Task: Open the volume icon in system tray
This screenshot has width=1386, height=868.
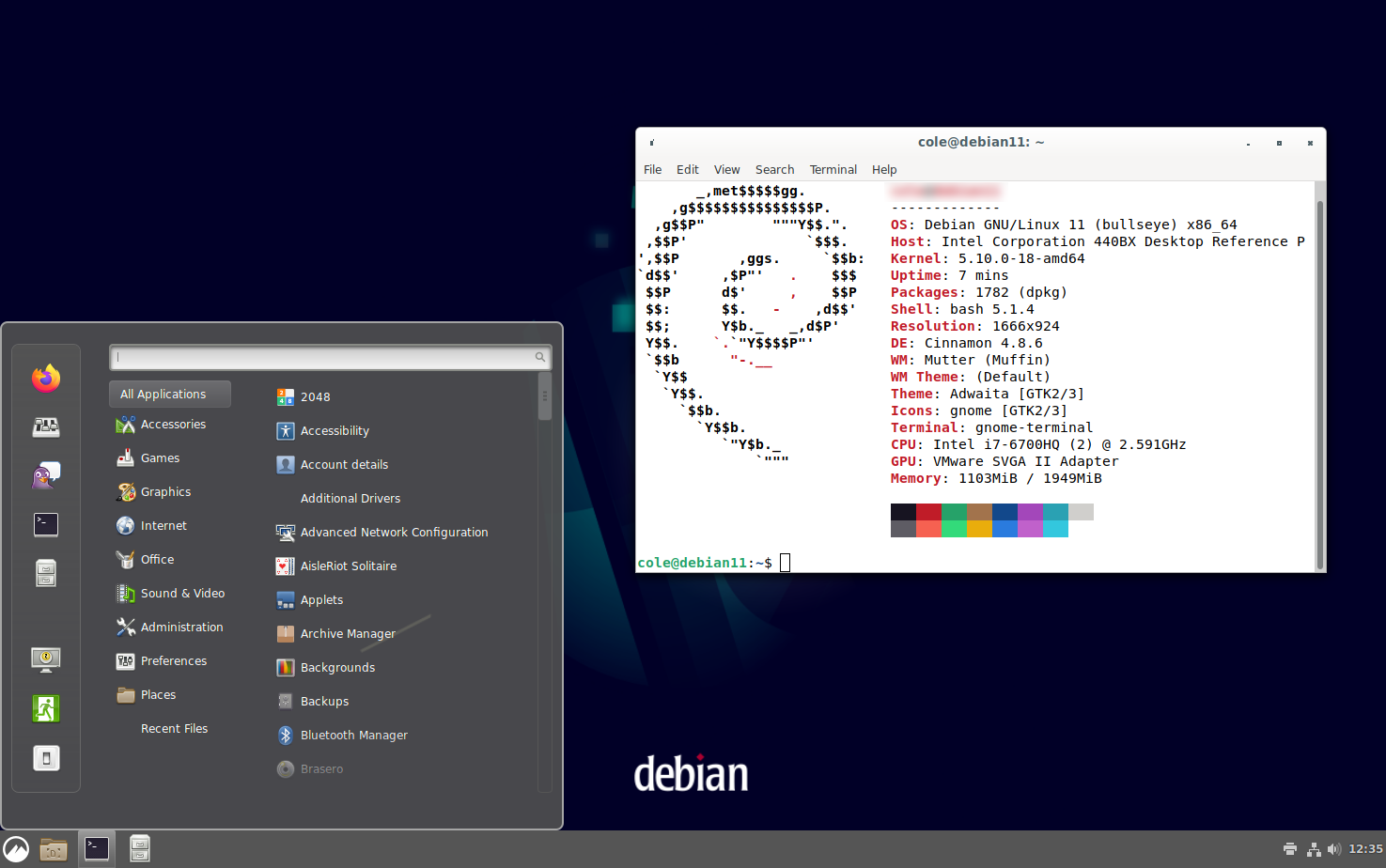Action: [x=1333, y=849]
